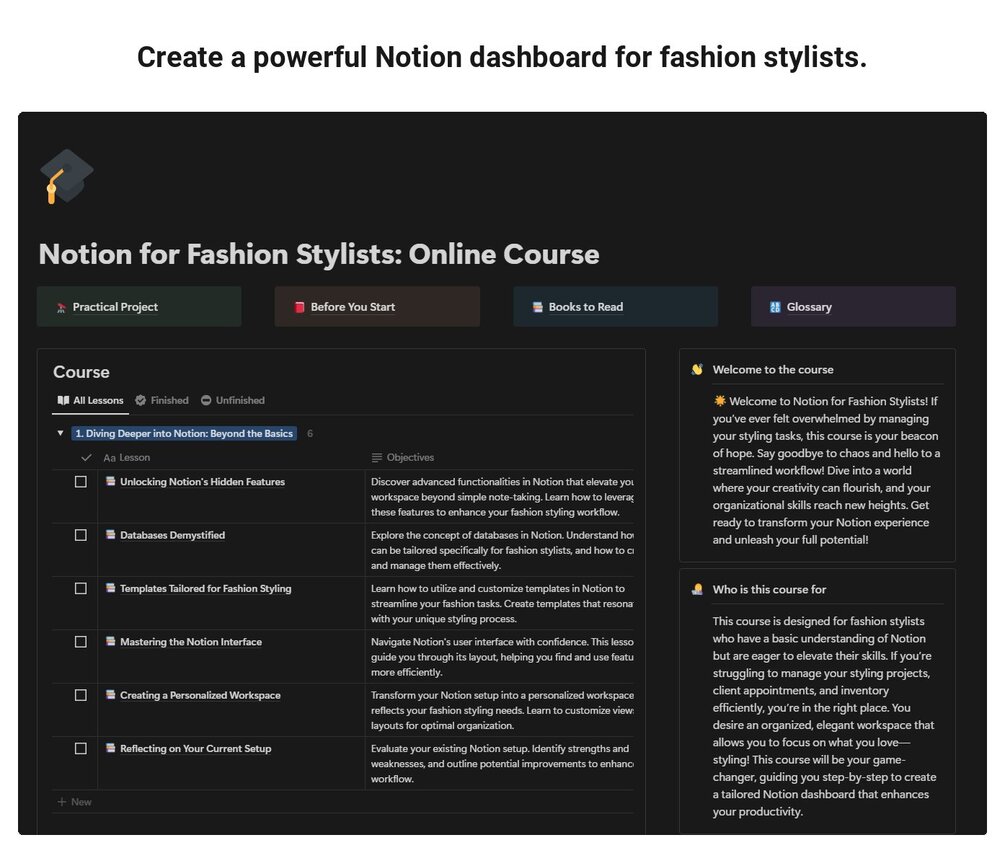The image size is (1005, 853).
Task: Click the waving hand icon by Welcome to the course
Action: click(x=697, y=370)
